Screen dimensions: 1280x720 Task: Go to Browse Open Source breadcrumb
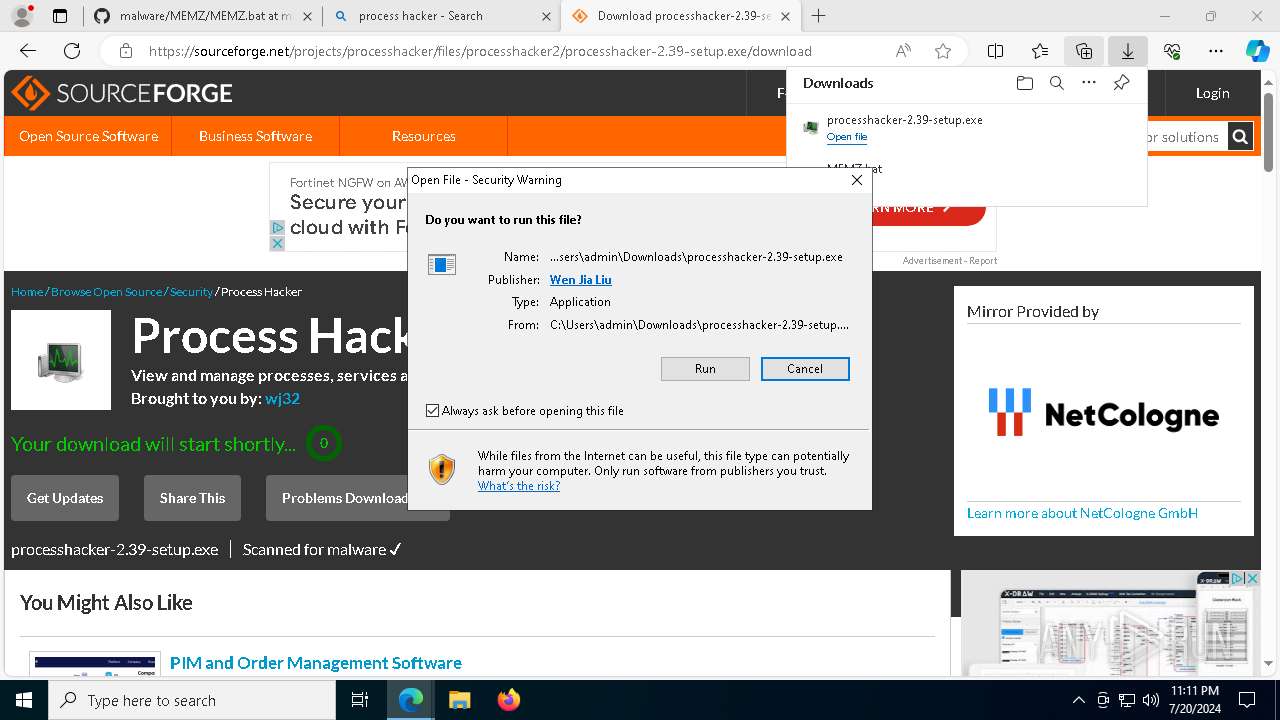point(106,292)
